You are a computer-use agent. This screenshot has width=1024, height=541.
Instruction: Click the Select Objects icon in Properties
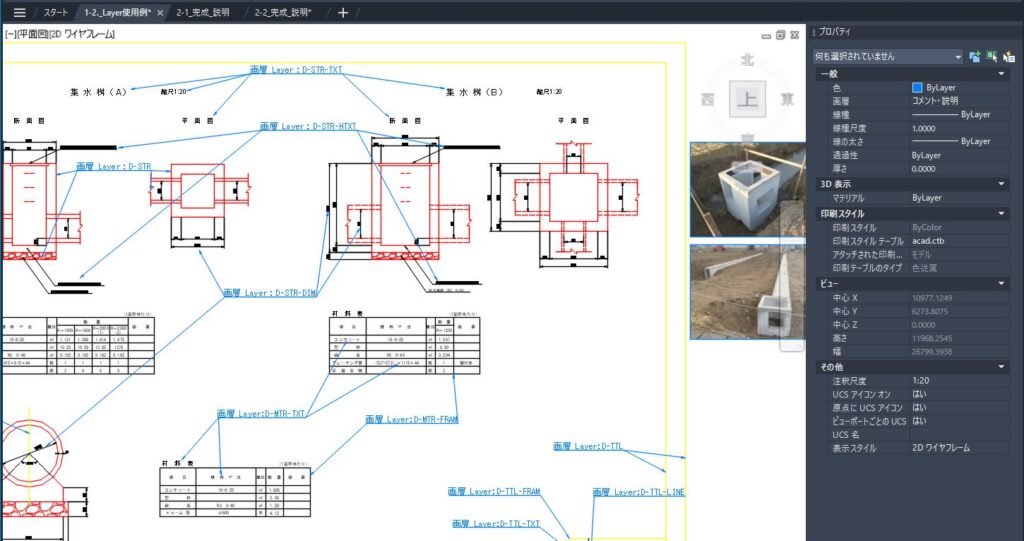point(992,56)
